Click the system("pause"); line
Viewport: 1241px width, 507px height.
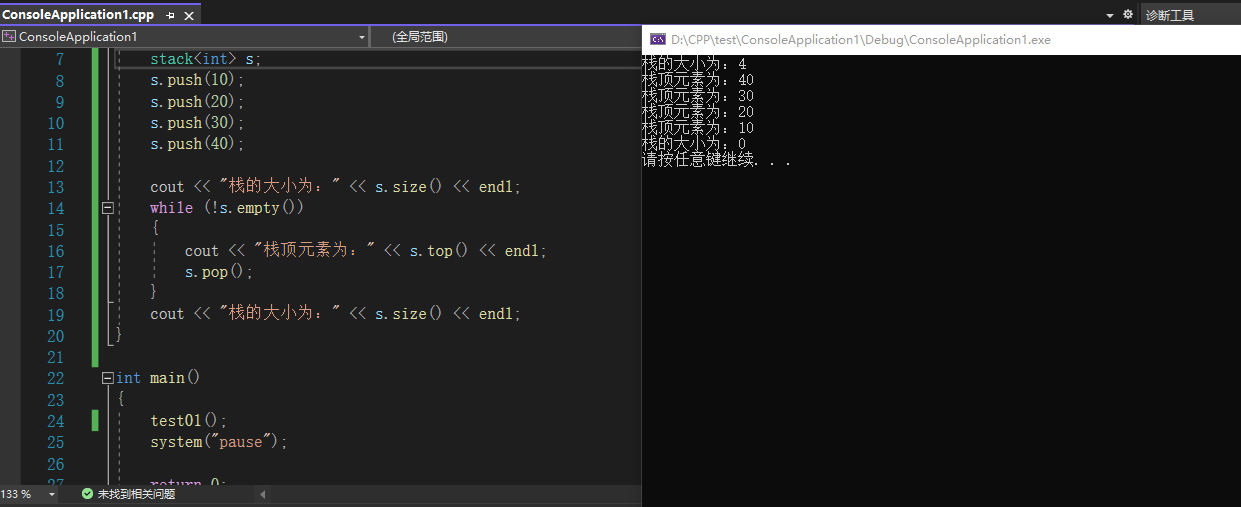pyautogui.click(x=219, y=442)
